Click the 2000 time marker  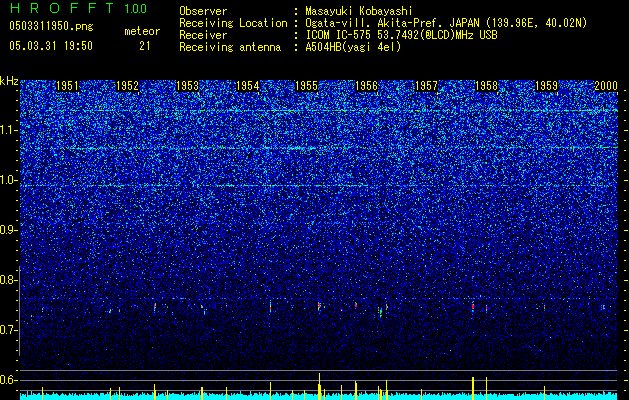tap(606, 86)
